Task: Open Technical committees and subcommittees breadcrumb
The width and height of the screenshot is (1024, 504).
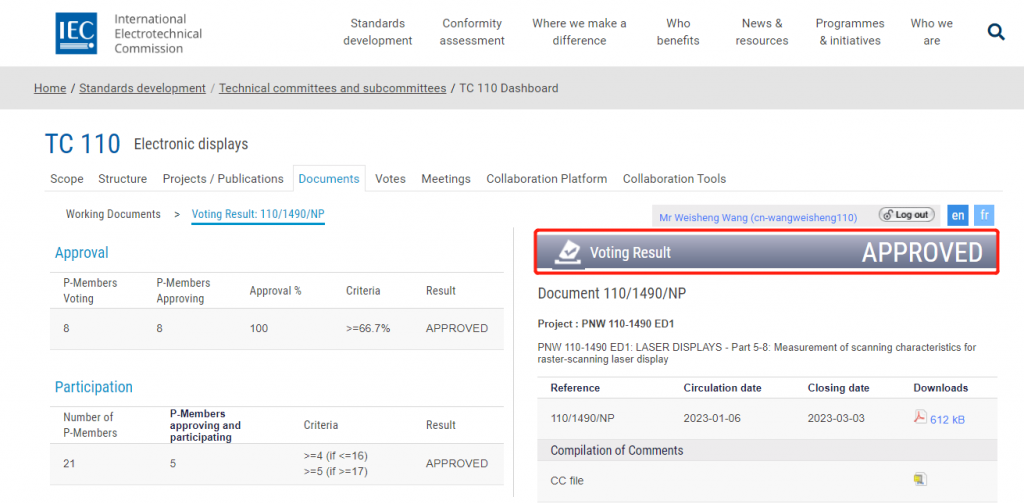Action: (x=332, y=88)
